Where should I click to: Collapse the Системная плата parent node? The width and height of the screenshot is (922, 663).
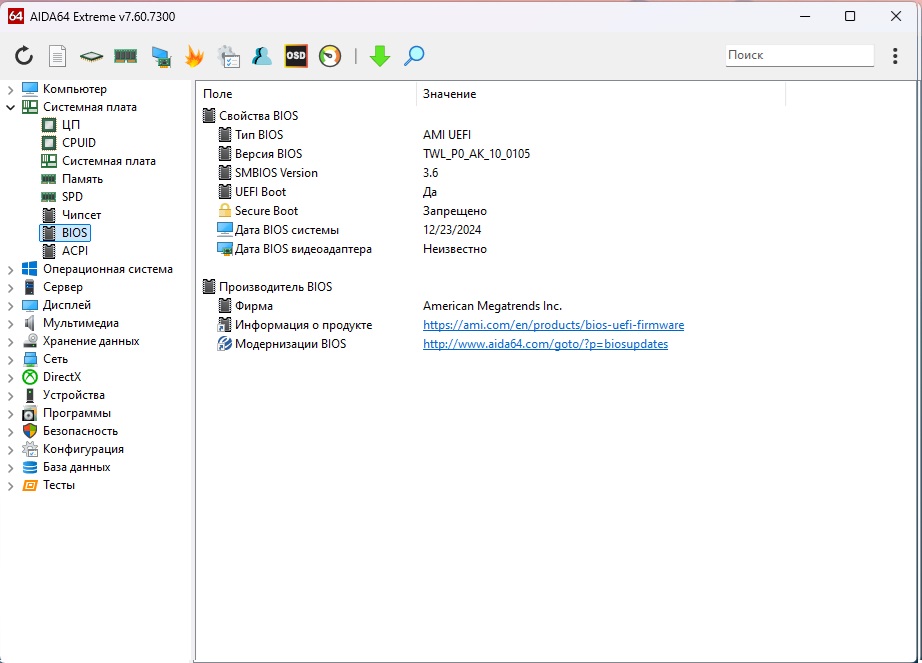tap(11, 107)
